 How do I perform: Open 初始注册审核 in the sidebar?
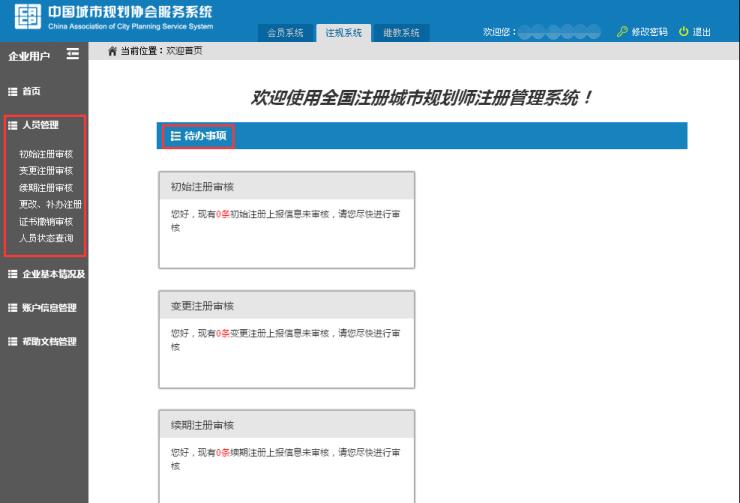click(x=46, y=154)
